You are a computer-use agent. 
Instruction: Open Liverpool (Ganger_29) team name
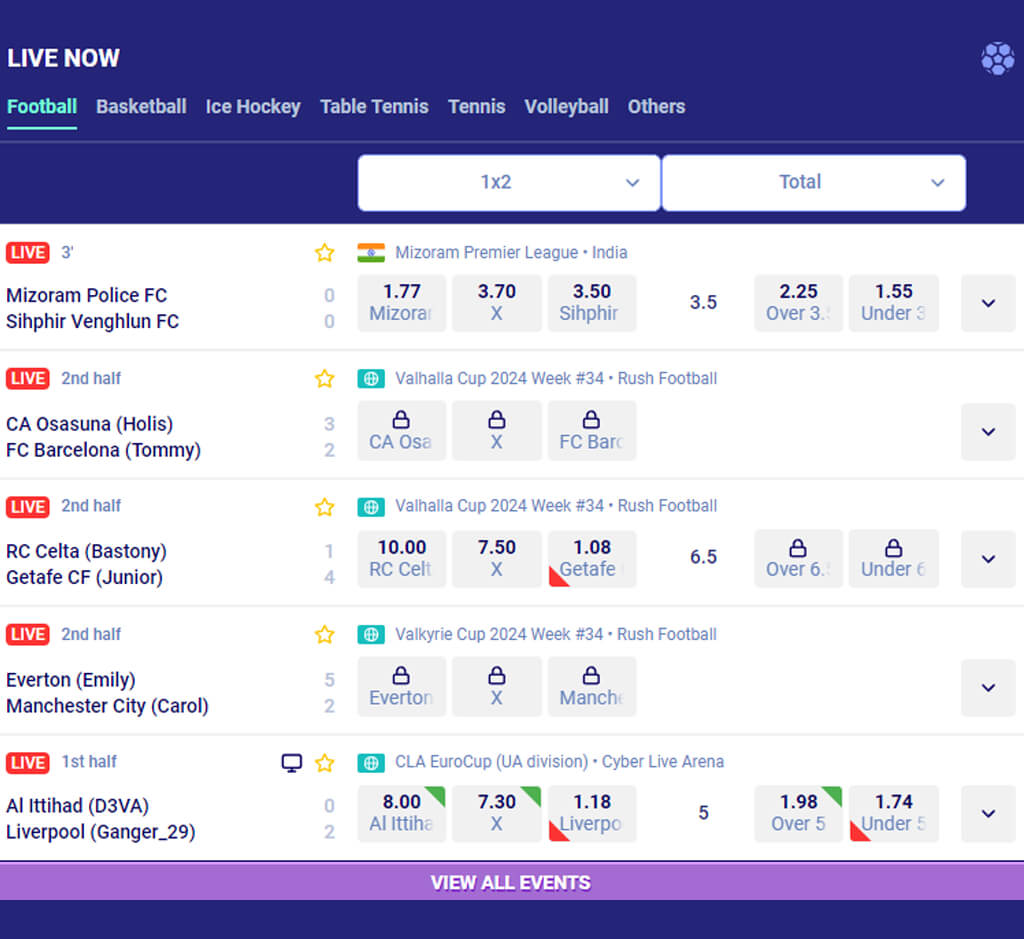(x=101, y=832)
